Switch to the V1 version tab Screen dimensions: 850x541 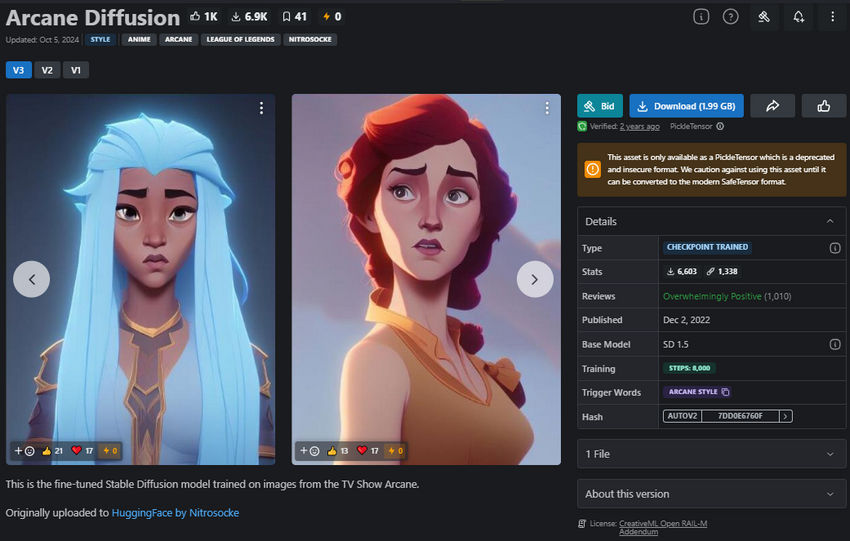click(x=76, y=70)
